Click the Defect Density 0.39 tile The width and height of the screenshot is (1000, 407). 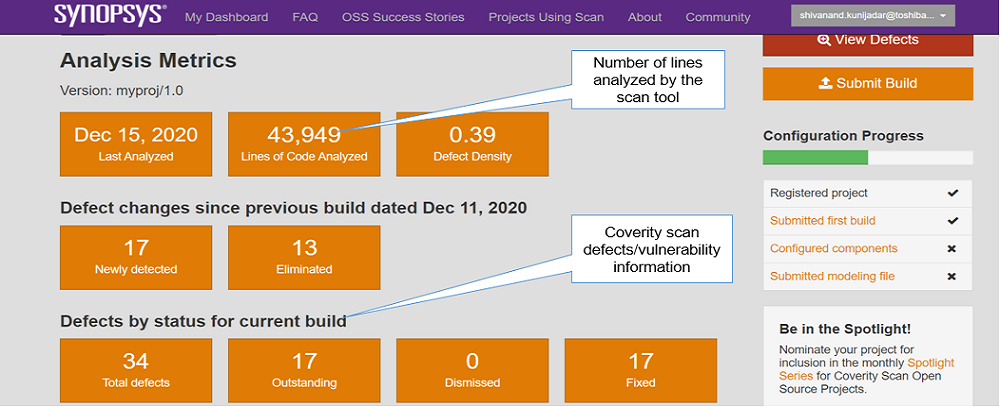pyautogui.click(x=472, y=144)
